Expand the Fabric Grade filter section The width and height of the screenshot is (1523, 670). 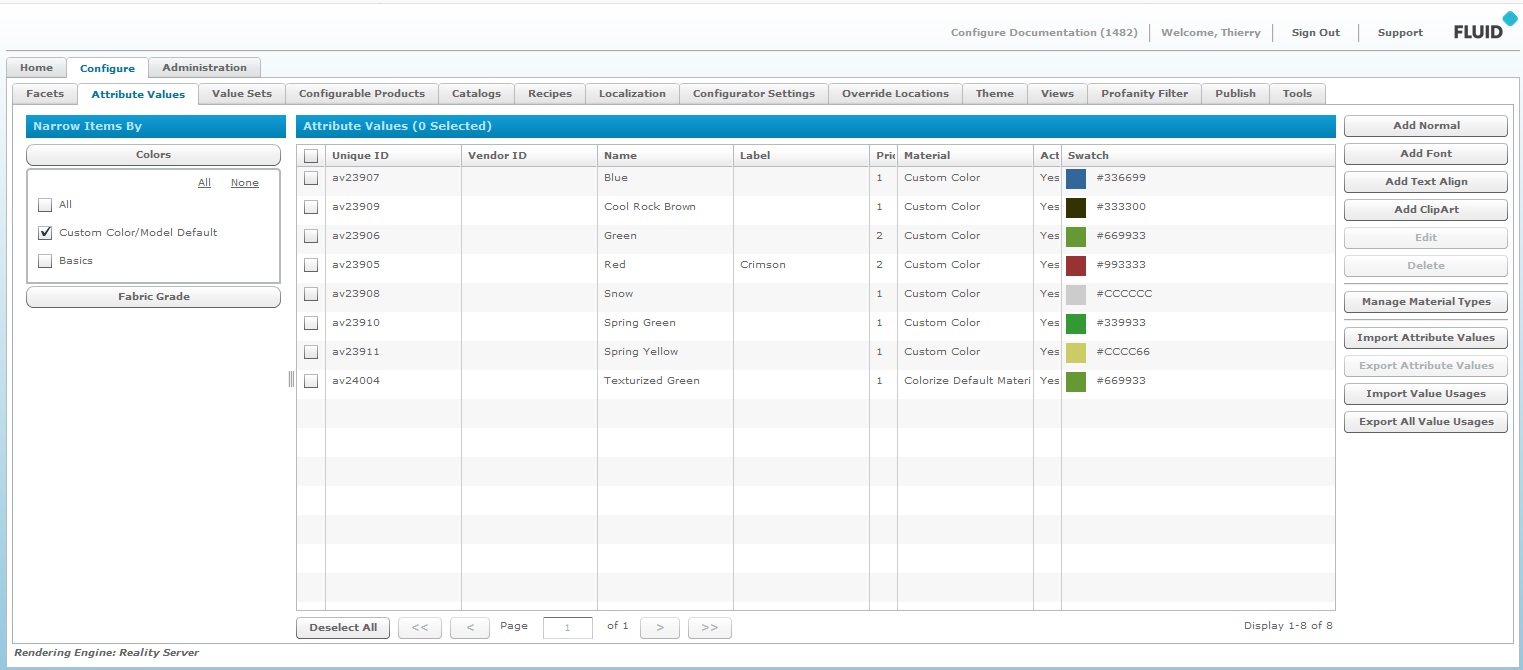click(153, 297)
